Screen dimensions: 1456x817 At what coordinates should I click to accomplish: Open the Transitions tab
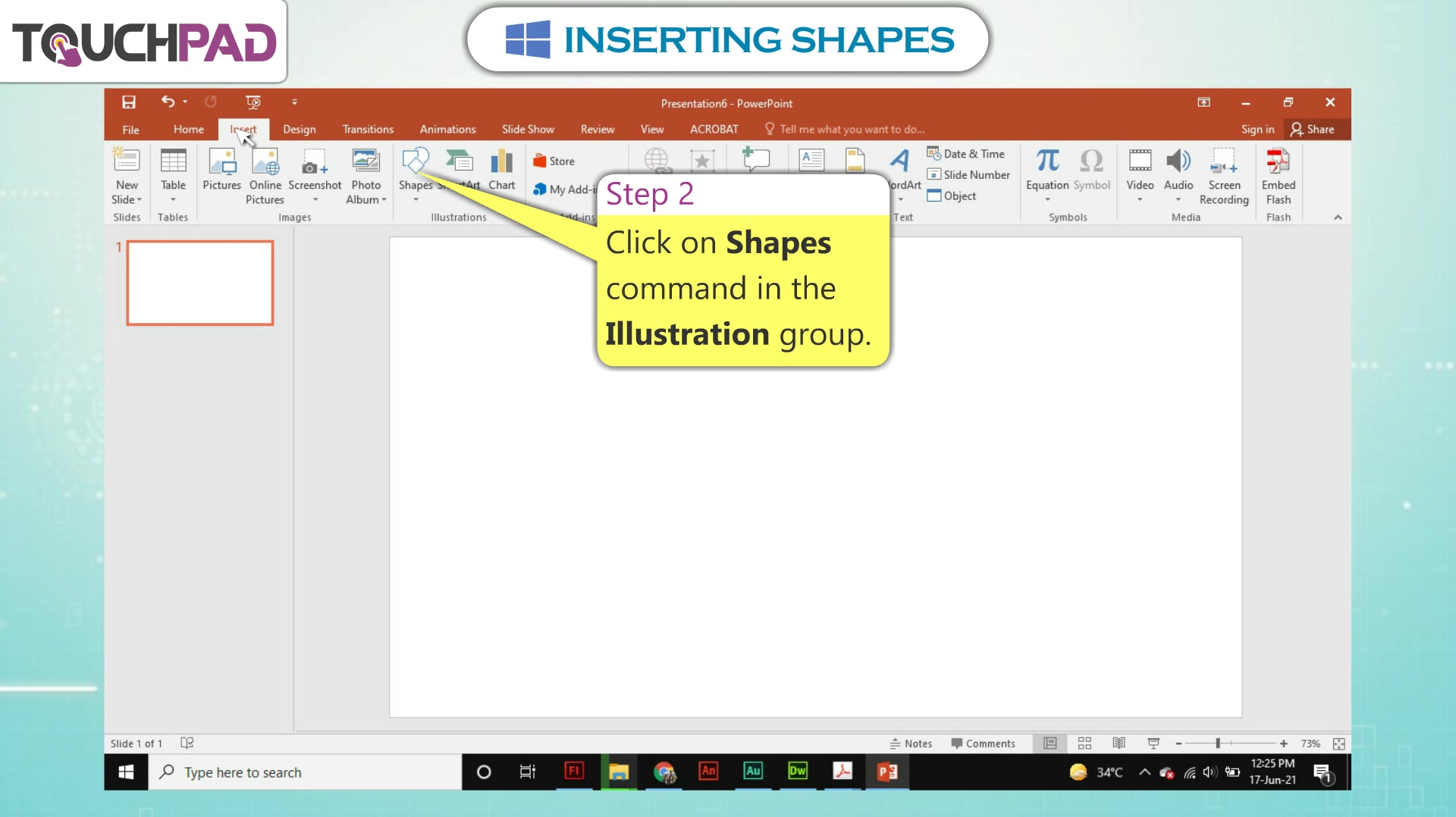pos(368,130)
